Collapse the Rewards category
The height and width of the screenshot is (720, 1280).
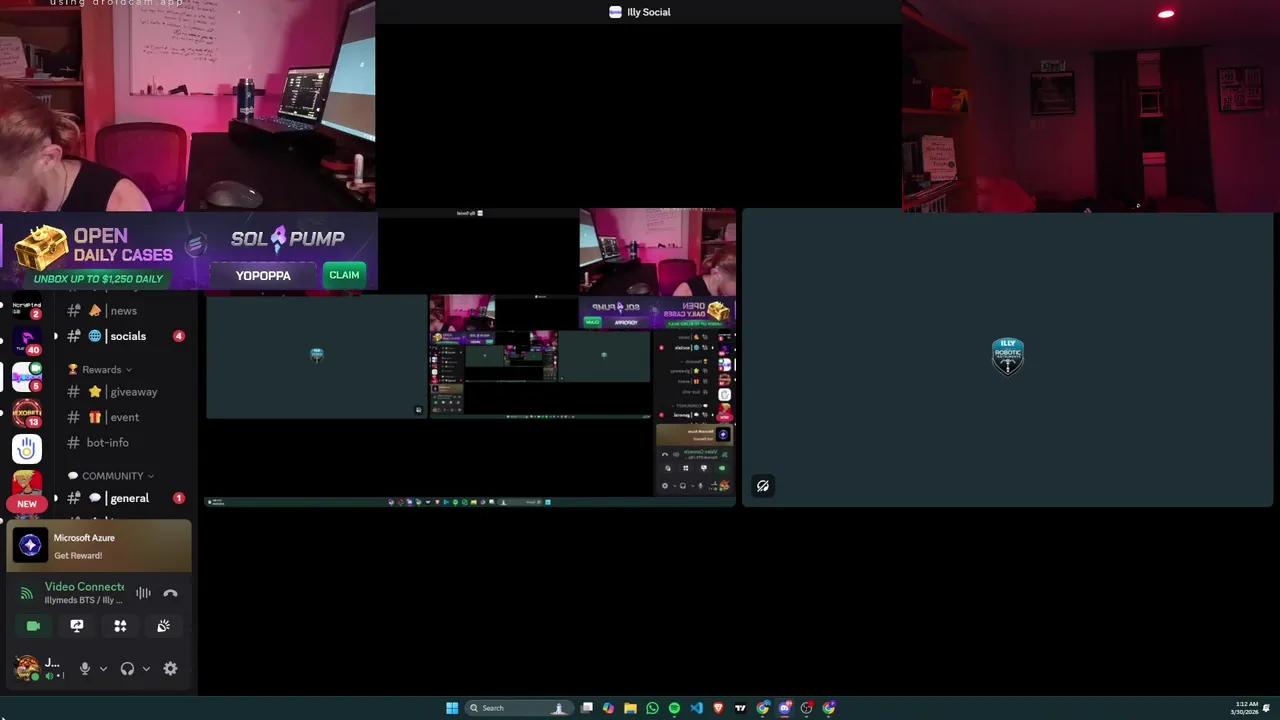(100, 369)
